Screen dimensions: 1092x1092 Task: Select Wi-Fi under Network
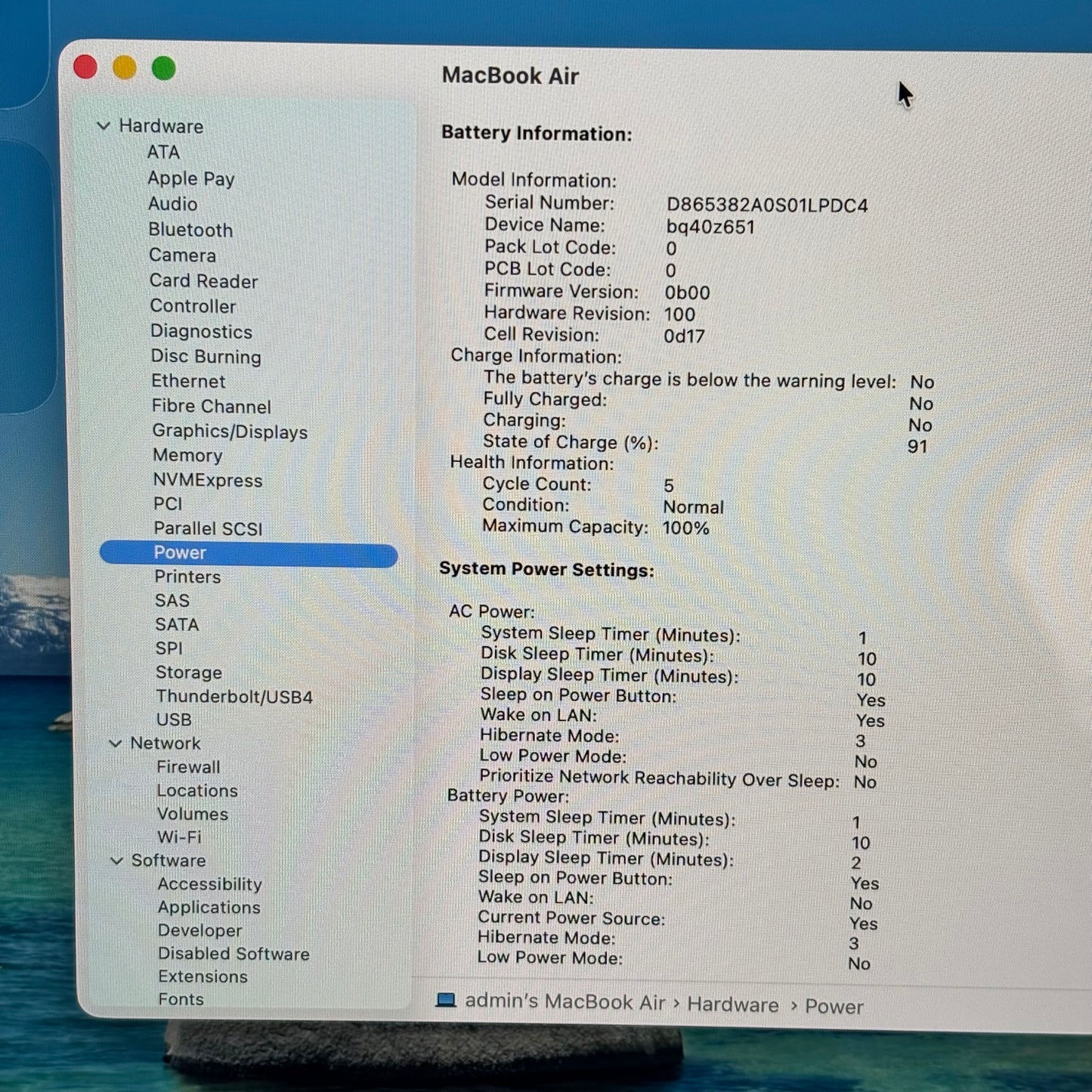pyautogui.click(x=180, y=837)
